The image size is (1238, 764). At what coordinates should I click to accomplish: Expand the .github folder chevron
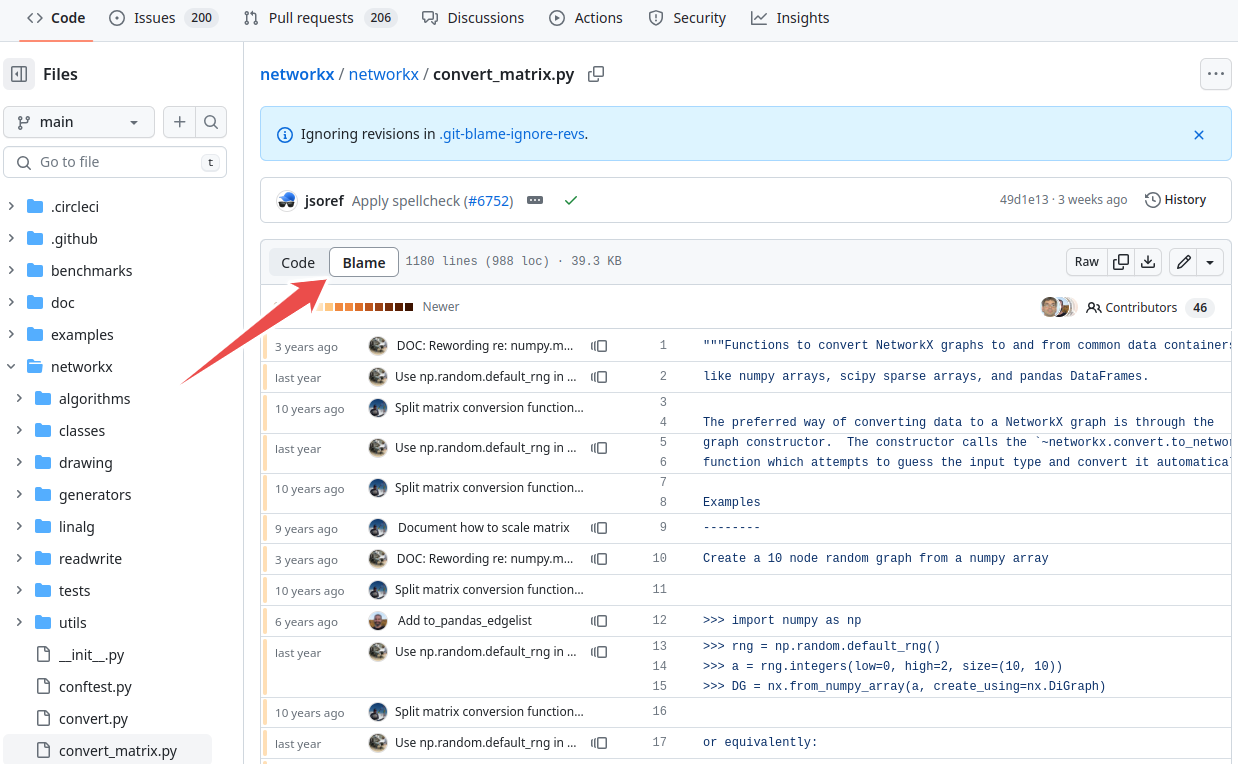coord(11,239)
